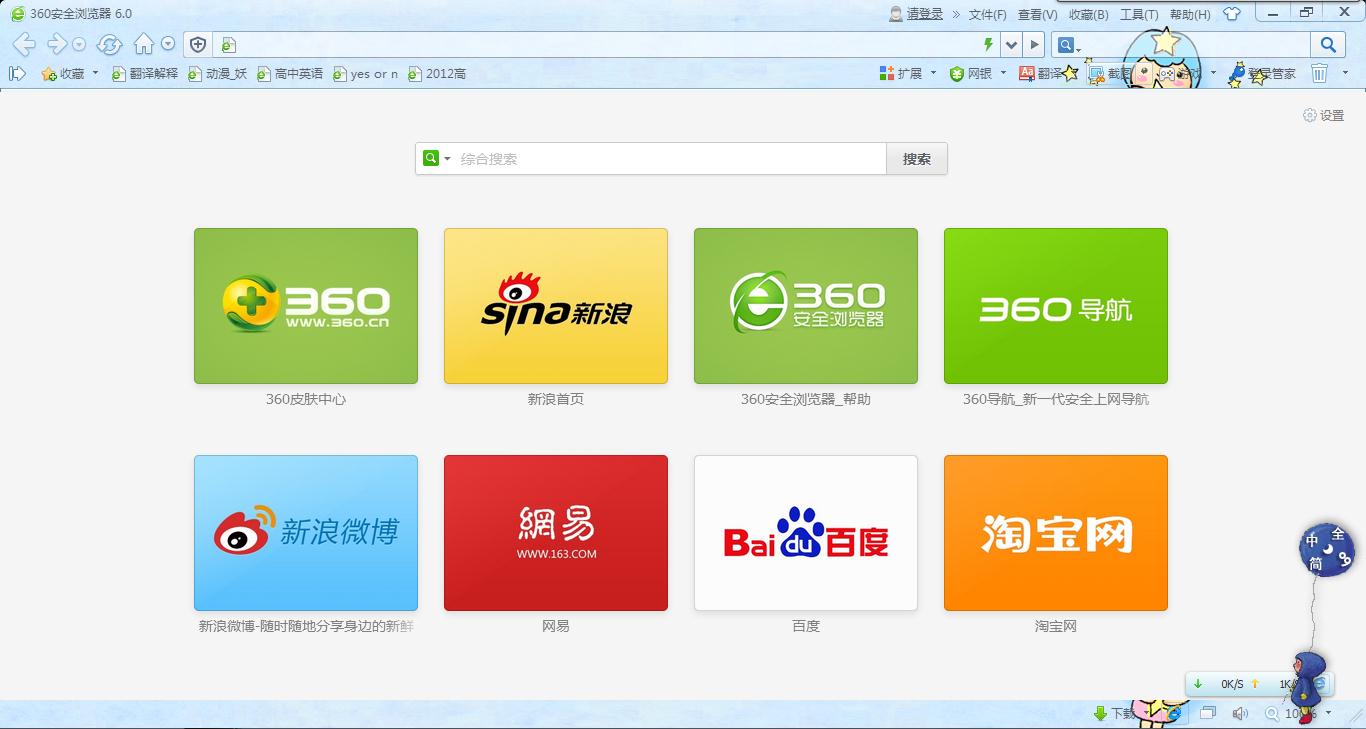Image resolution: width=1366 pixels, height=729 pixels.
Task: Open the 百度 Baidu tile
Action: point(806,533)
